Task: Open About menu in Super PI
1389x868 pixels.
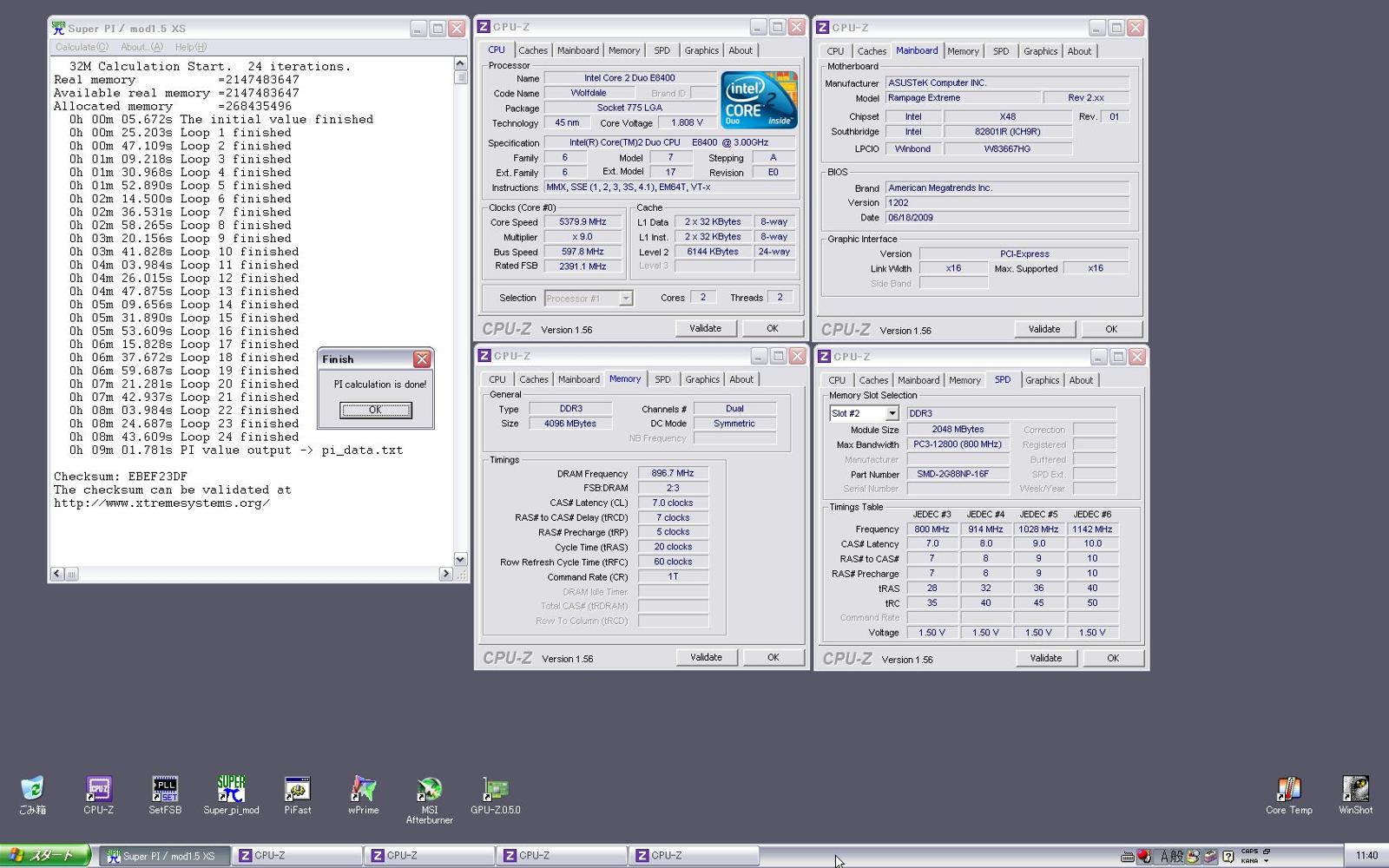Action: point(142,47)
